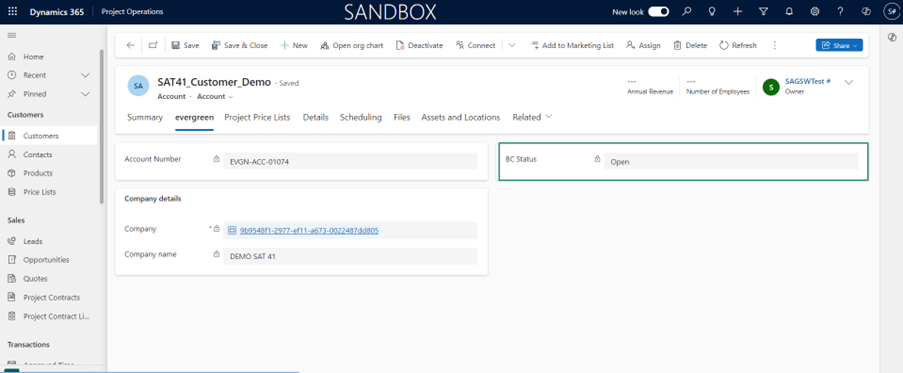Click the Save button
The image size is (903, 373).
click(185, 45)
